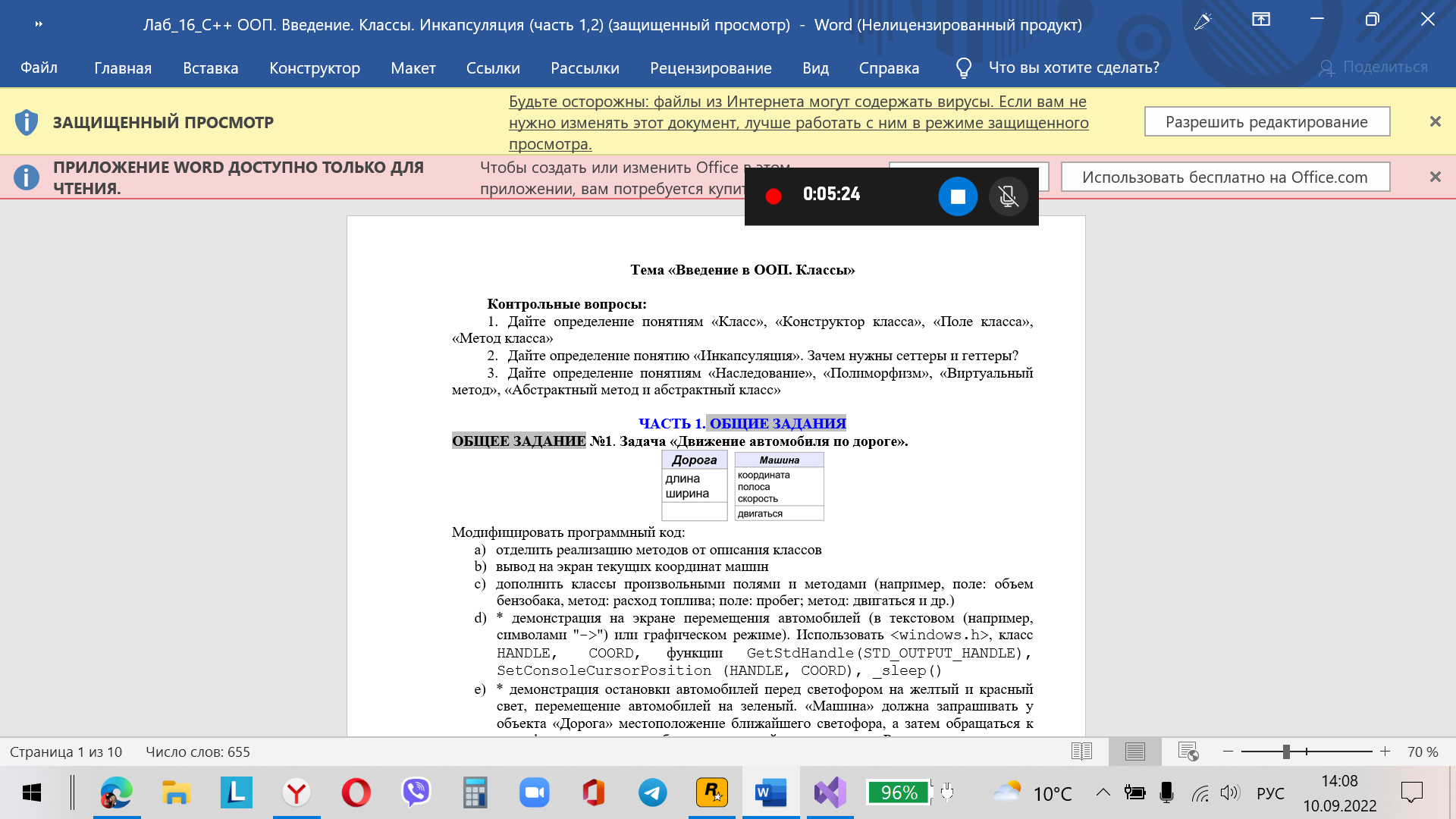The height and width of the screenshot is (819, 1456).
Task: Click the Дорога class diagram header
Action: tap(695, 460)
